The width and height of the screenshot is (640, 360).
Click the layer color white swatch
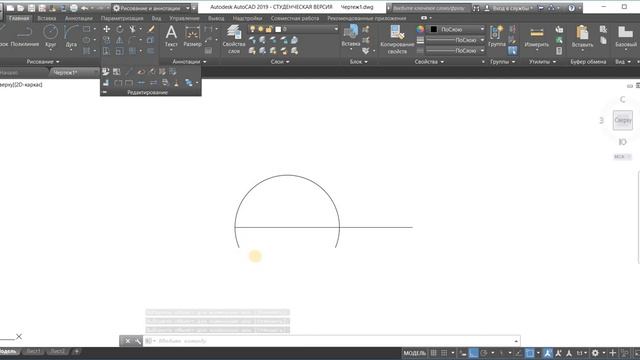coord(278,29)
